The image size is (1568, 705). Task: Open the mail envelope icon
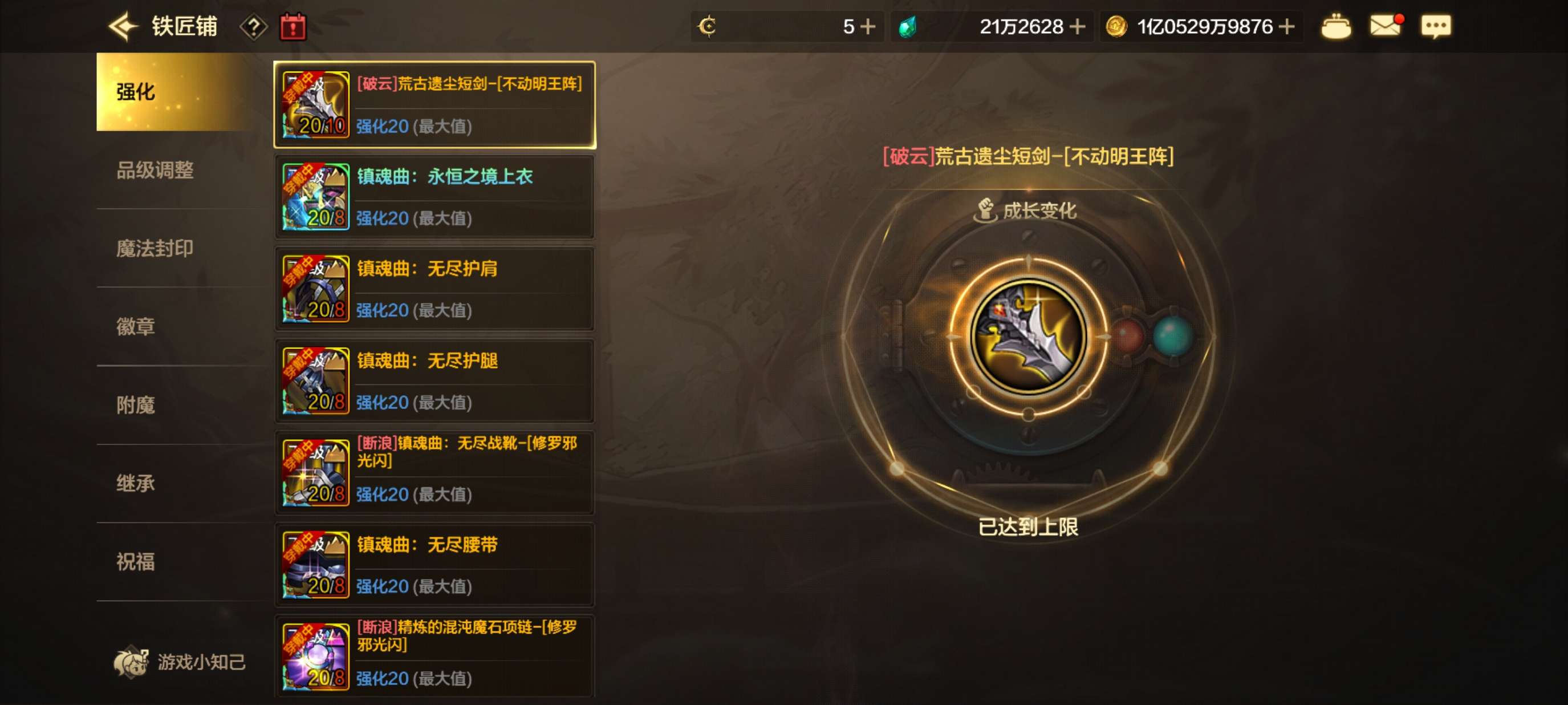click(x=1386, y=26)
